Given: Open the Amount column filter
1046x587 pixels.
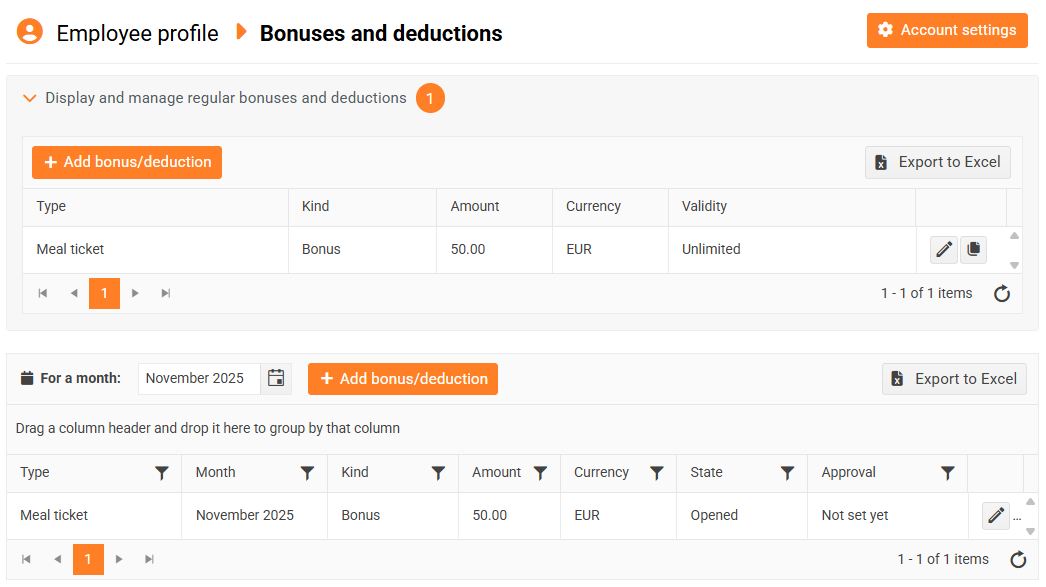Looking at the screenshot, I should pos(540,473).
